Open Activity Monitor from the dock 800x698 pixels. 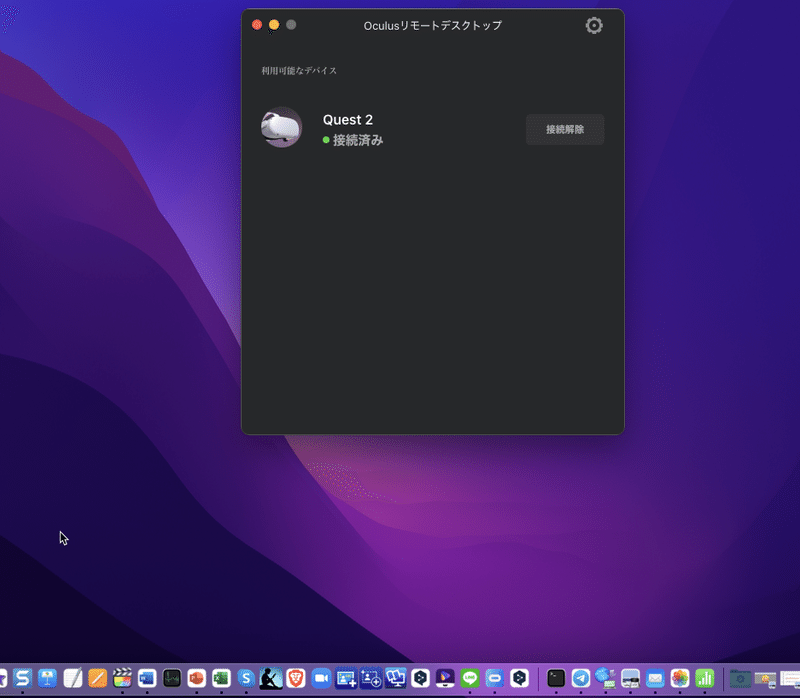click(172, 679)
